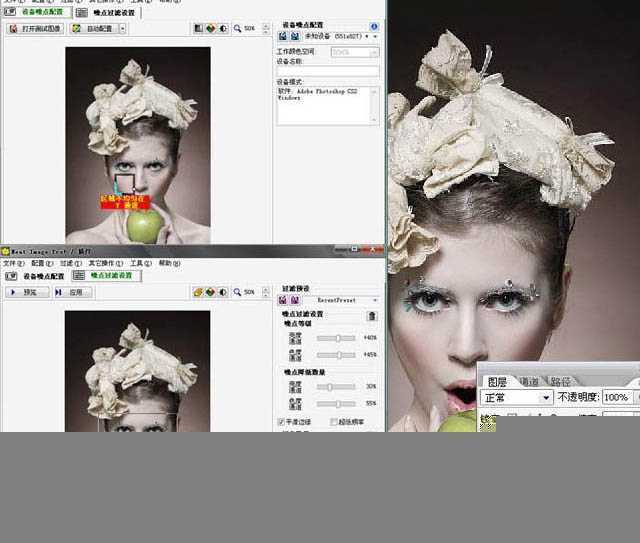
Task: Click first view-mode icon in 打开测试图像 toolbar
Action: pyautogui.click(x=198, y=28)
